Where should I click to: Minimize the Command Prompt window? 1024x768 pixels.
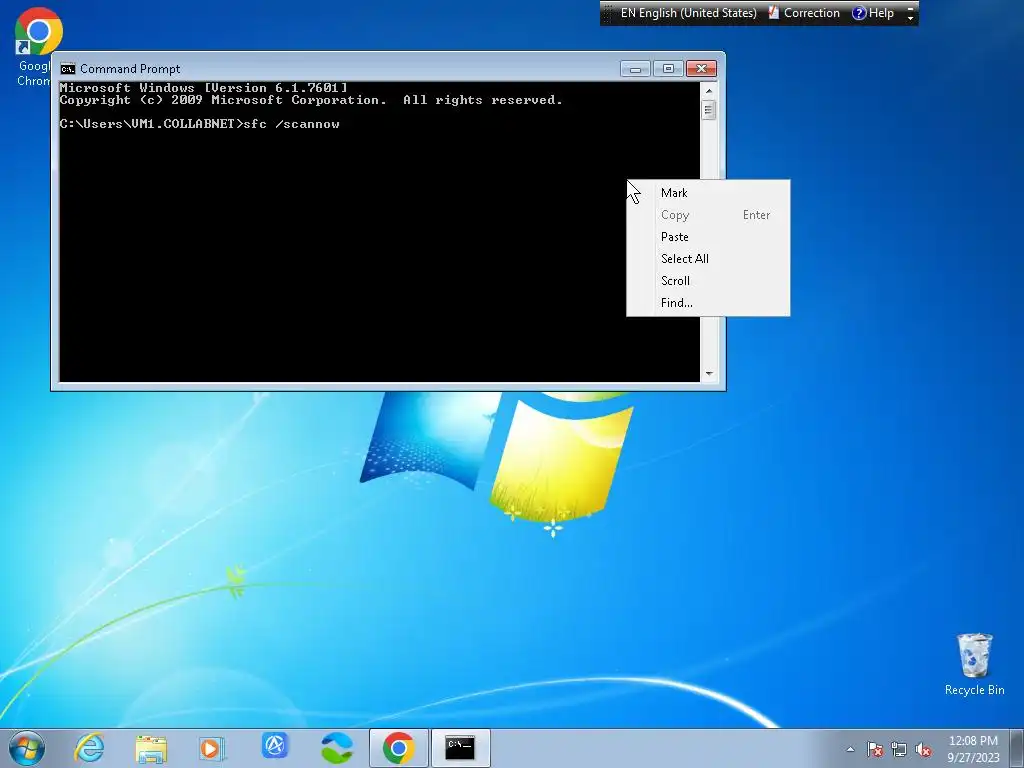[635, 69]
